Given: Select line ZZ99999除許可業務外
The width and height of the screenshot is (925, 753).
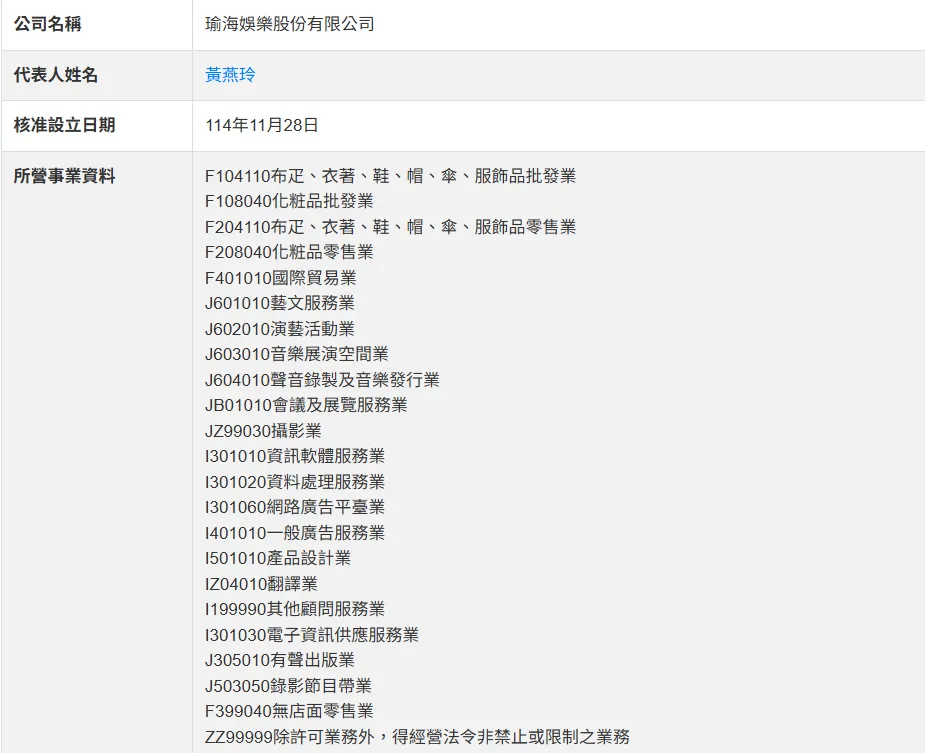Looking at the screenshot, I should coord(418,736).
